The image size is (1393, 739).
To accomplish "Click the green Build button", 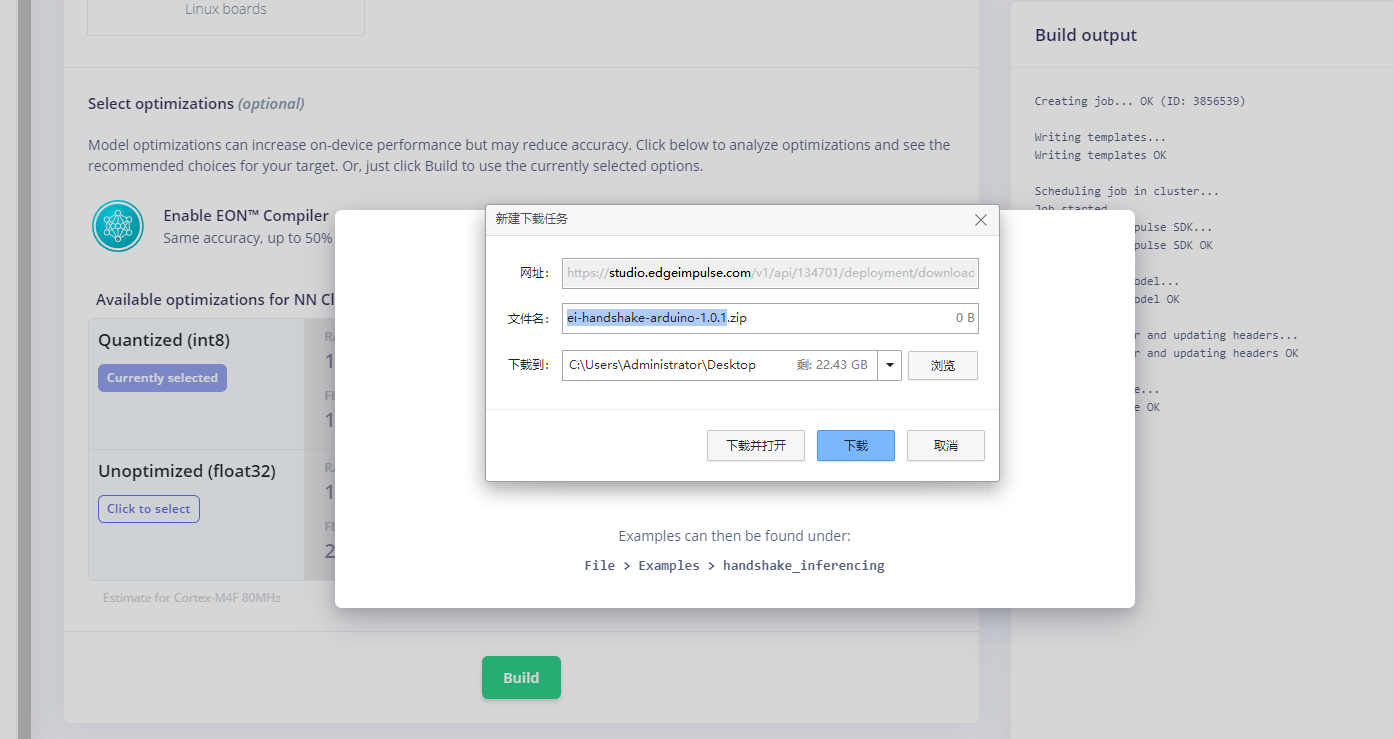I will (521, 677).
